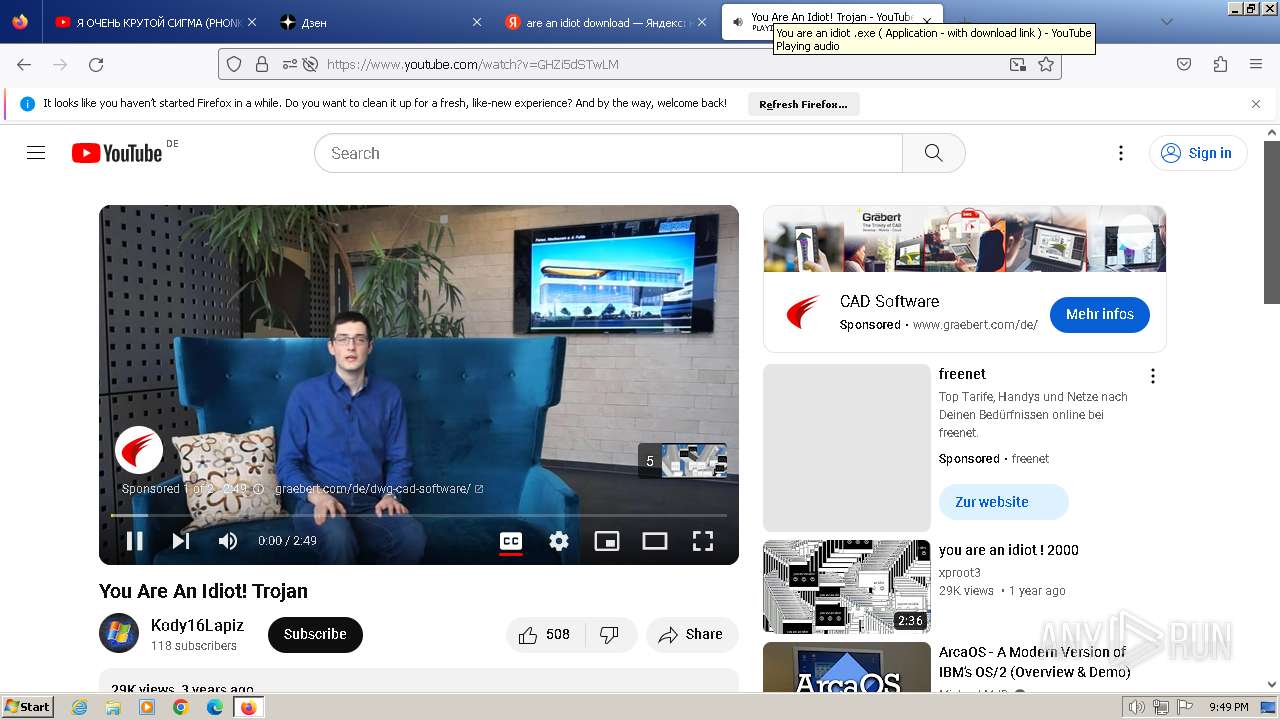Enable miniplayer mode icon
The image size is (1280, 720).
607,541
